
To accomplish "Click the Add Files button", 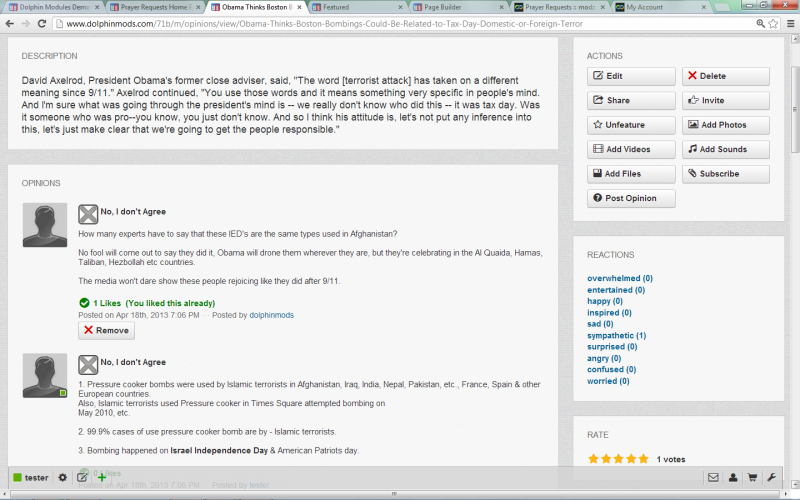I will click(631, 174).
